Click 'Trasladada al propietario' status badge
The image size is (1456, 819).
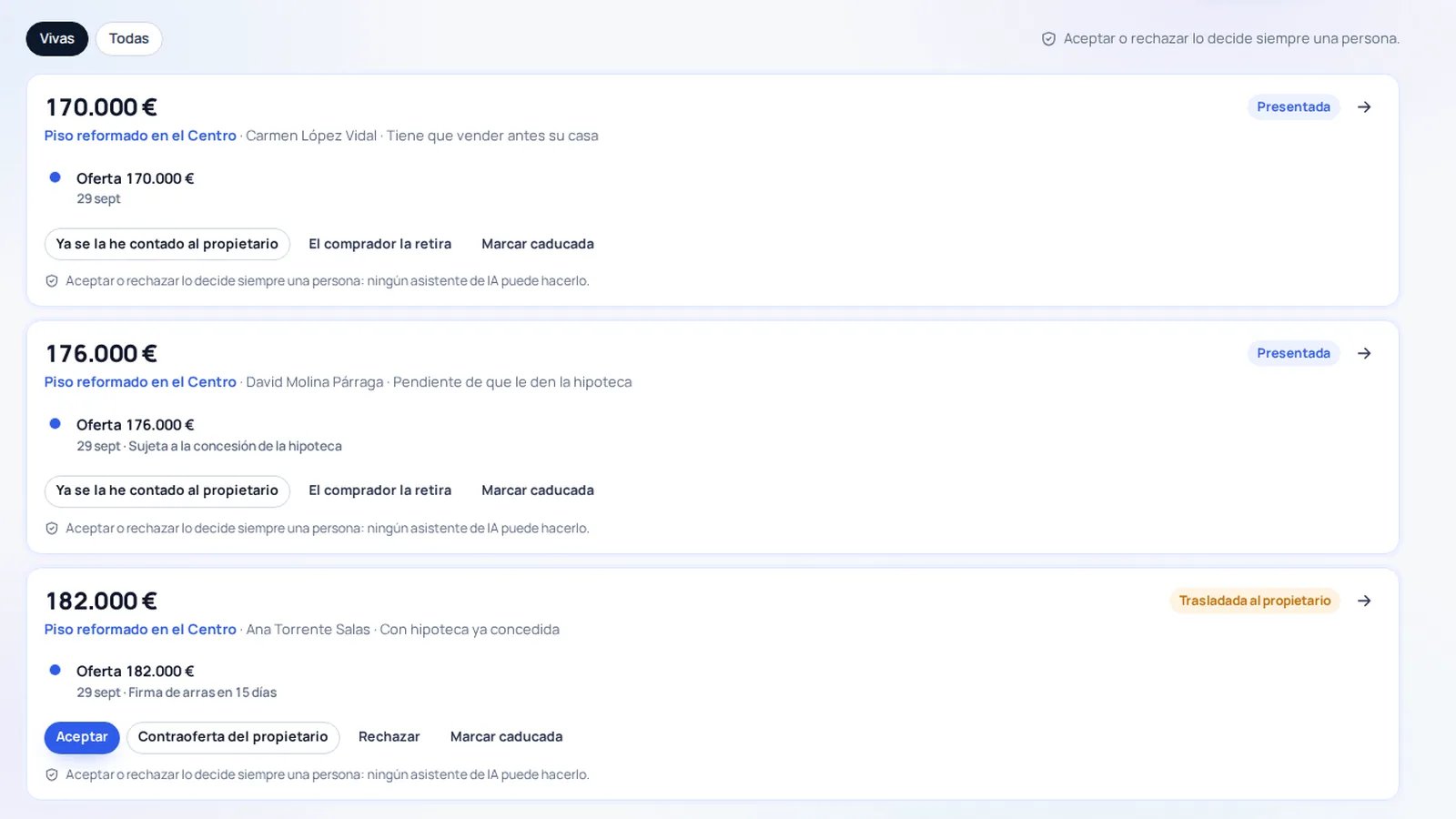(x=1255, y=601)
